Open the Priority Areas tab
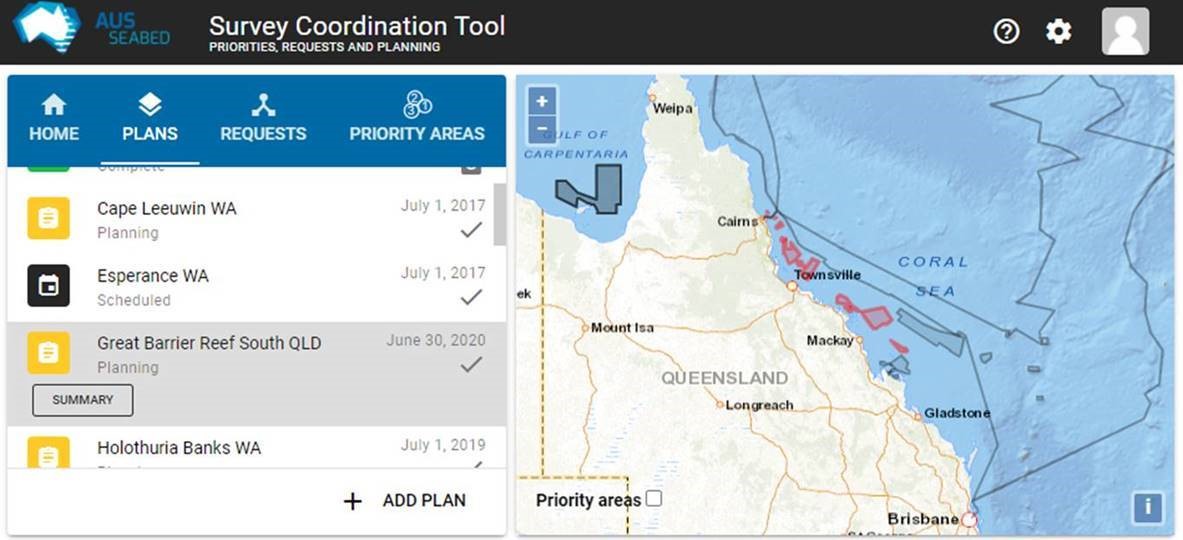The height and width of the screenshot is (540, 1183). [417, 119]
